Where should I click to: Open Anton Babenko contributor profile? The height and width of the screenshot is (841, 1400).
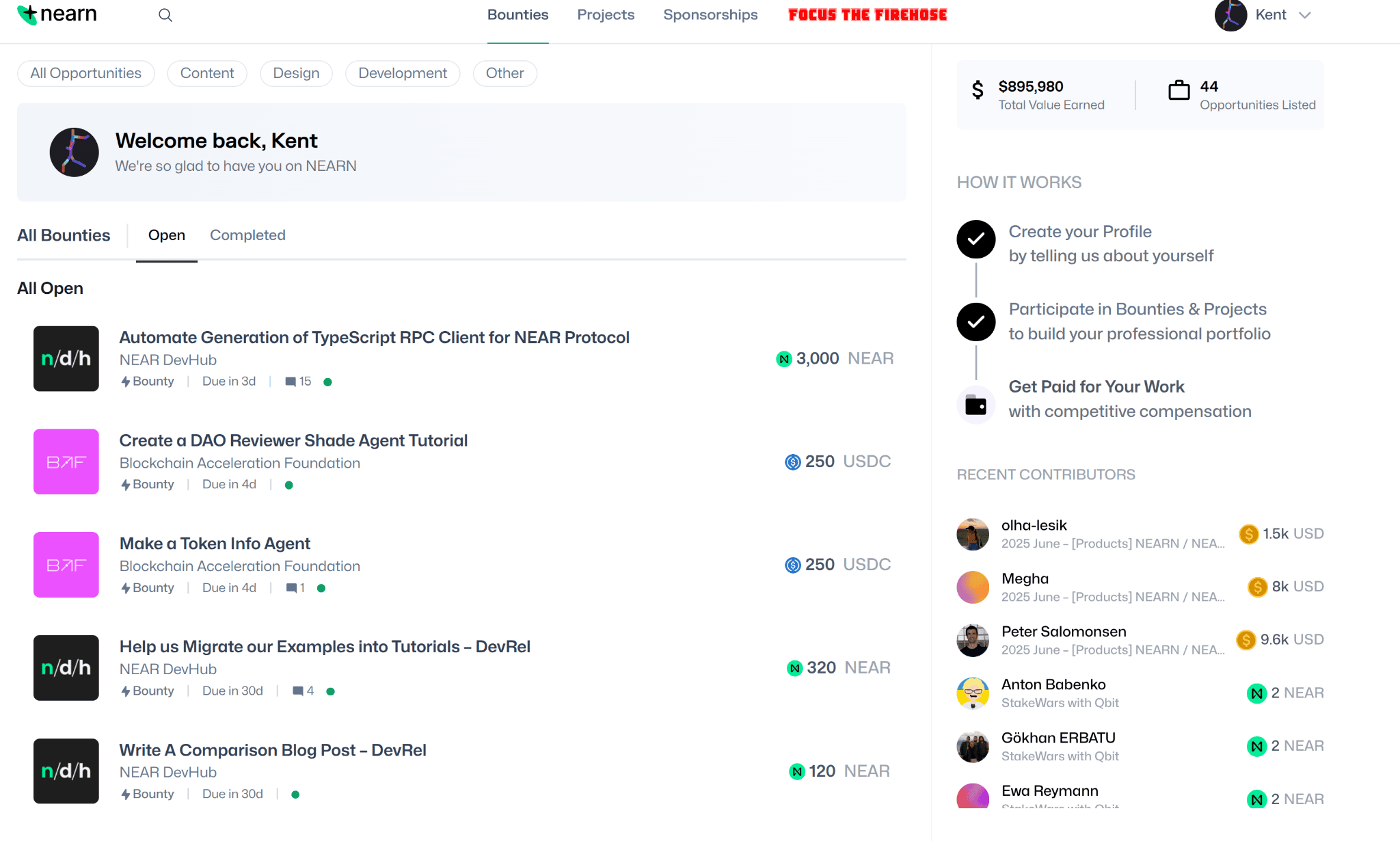pos(1053,684)
